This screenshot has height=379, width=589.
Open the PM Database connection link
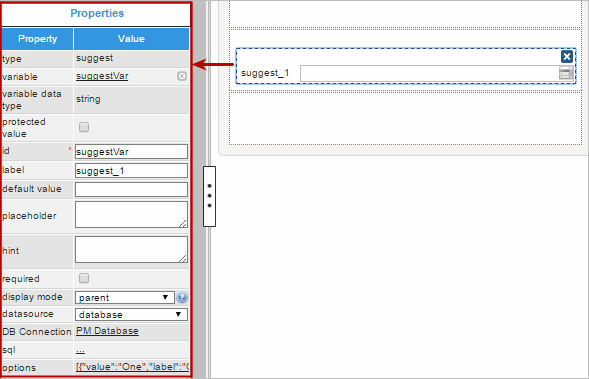(107, 331)
